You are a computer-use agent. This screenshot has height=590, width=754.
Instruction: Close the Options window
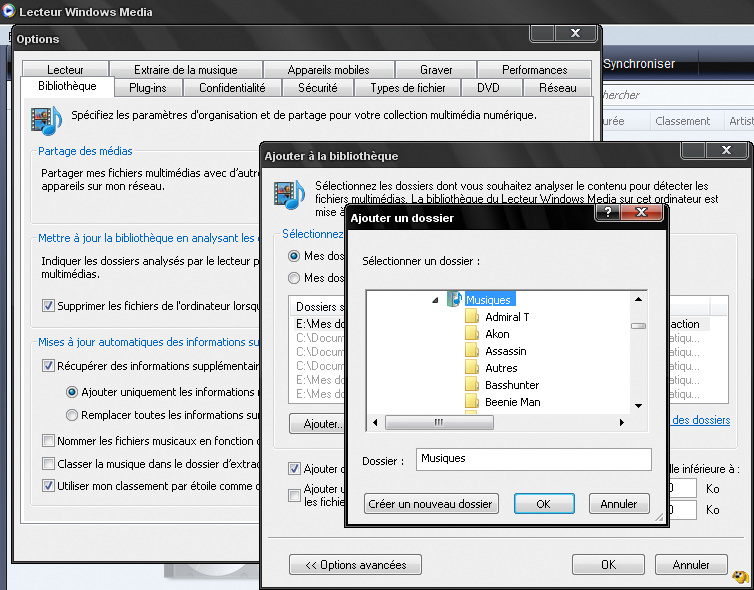[575, 33]
